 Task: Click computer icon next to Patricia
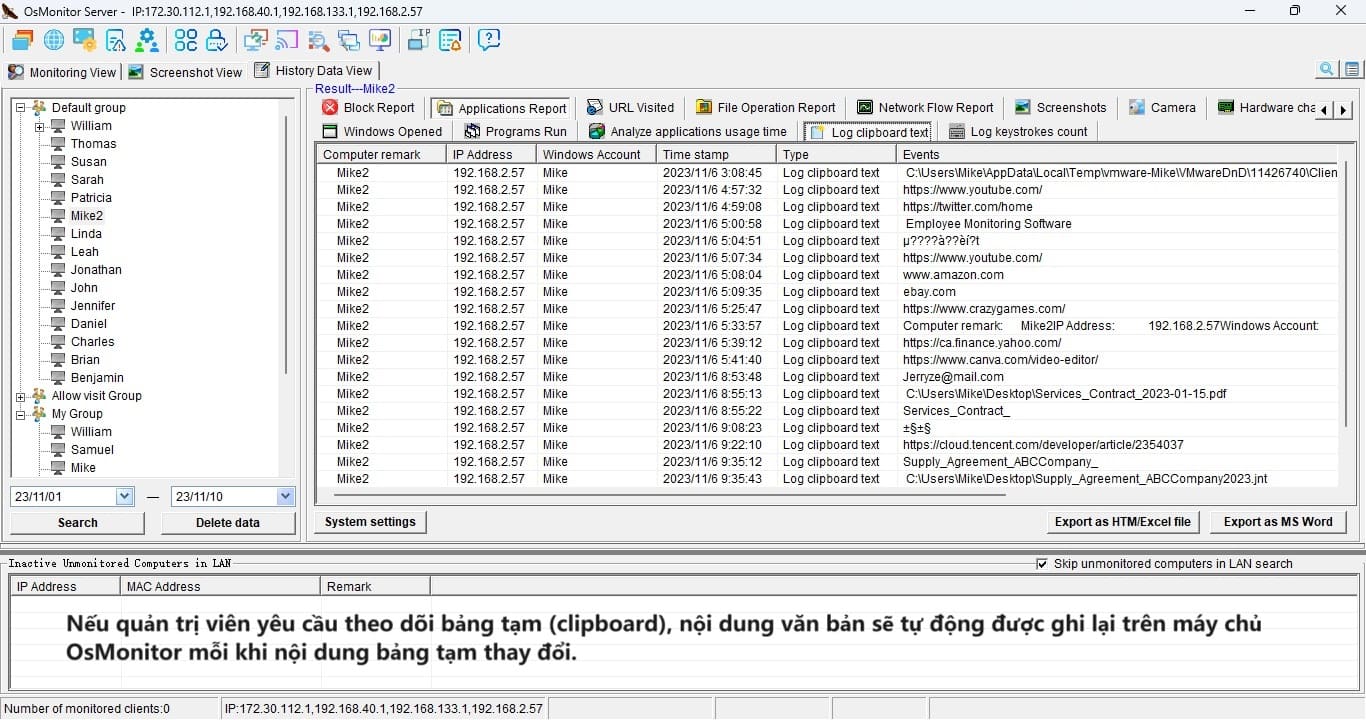point(58,197)
